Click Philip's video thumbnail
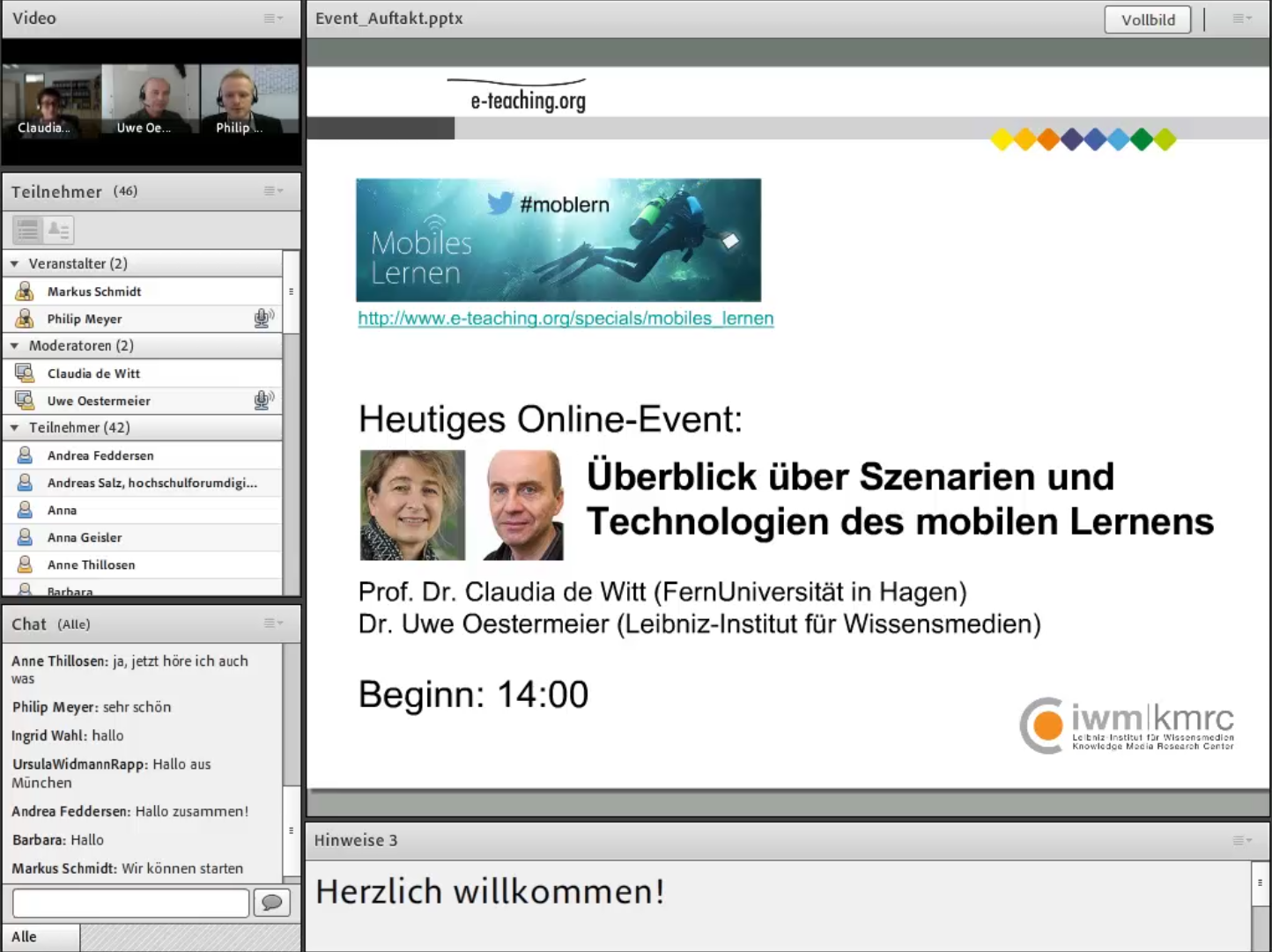Viewport: 1272px width, 952px height. tap(250, 100)
